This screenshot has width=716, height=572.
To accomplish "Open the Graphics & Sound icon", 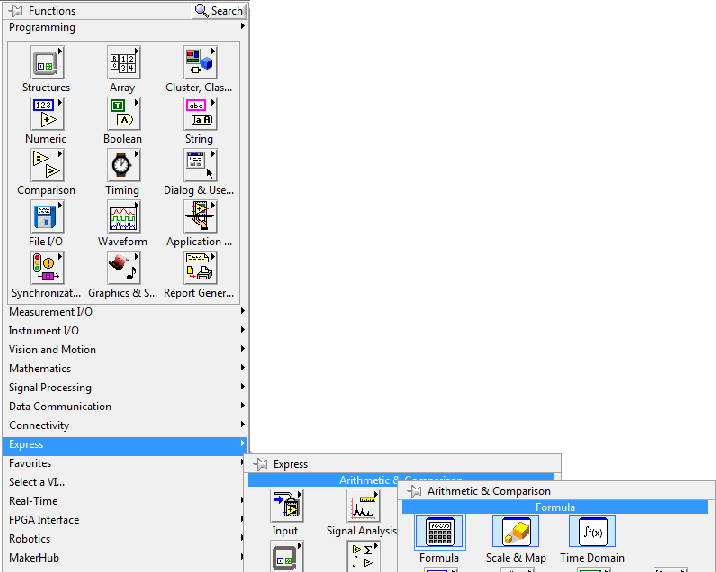I will click(123, 268).
